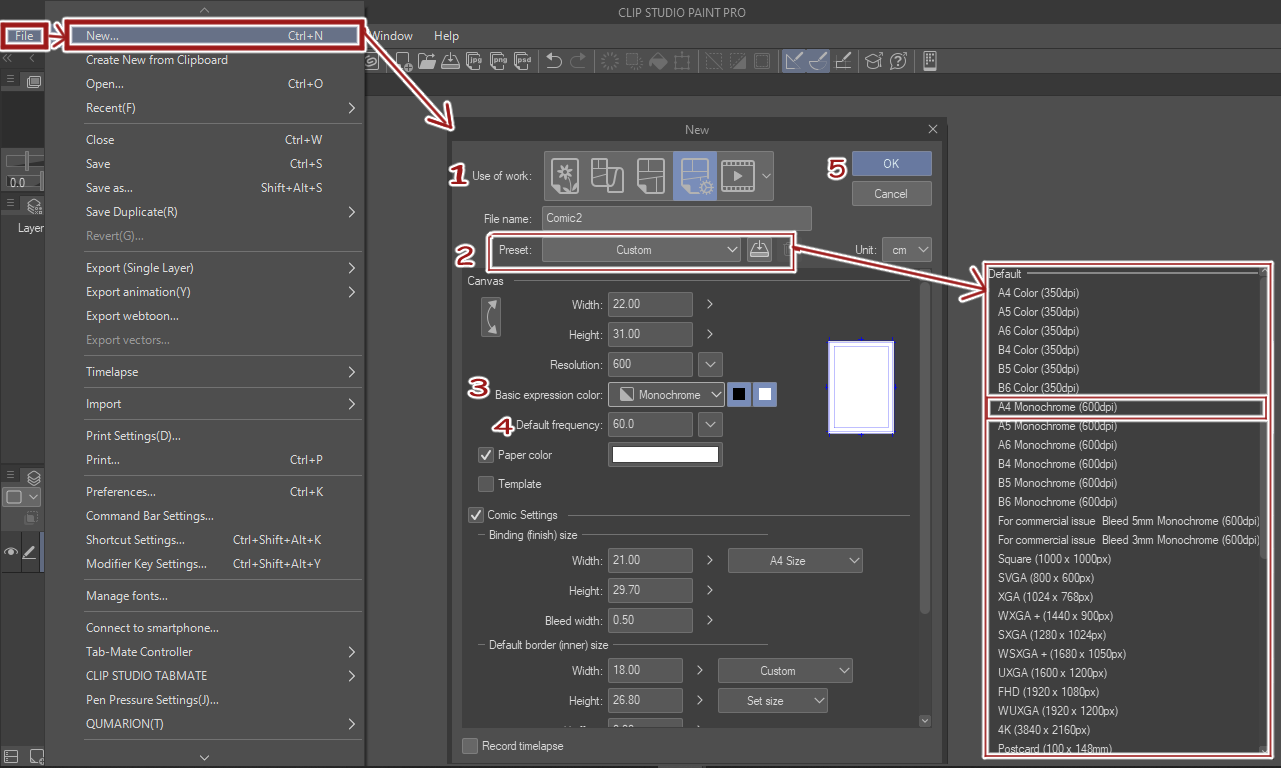Viewport: 1281px width, 768px height.
Task: Open the Resolution dropdown arrow
Action: point(710,364)
